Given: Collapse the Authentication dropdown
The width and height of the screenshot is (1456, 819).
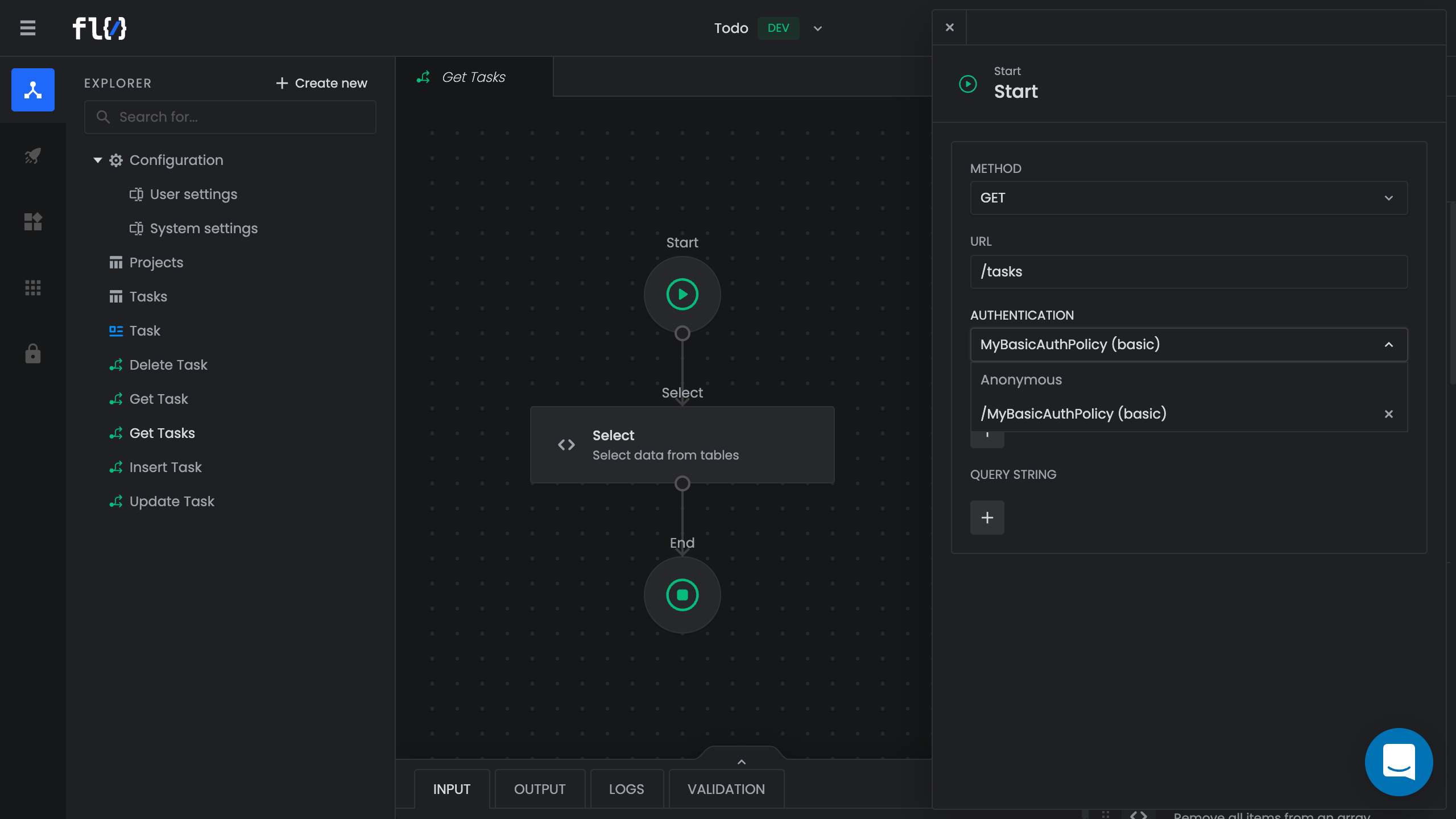Looking at the screenshot, I should pos(1388,345).
